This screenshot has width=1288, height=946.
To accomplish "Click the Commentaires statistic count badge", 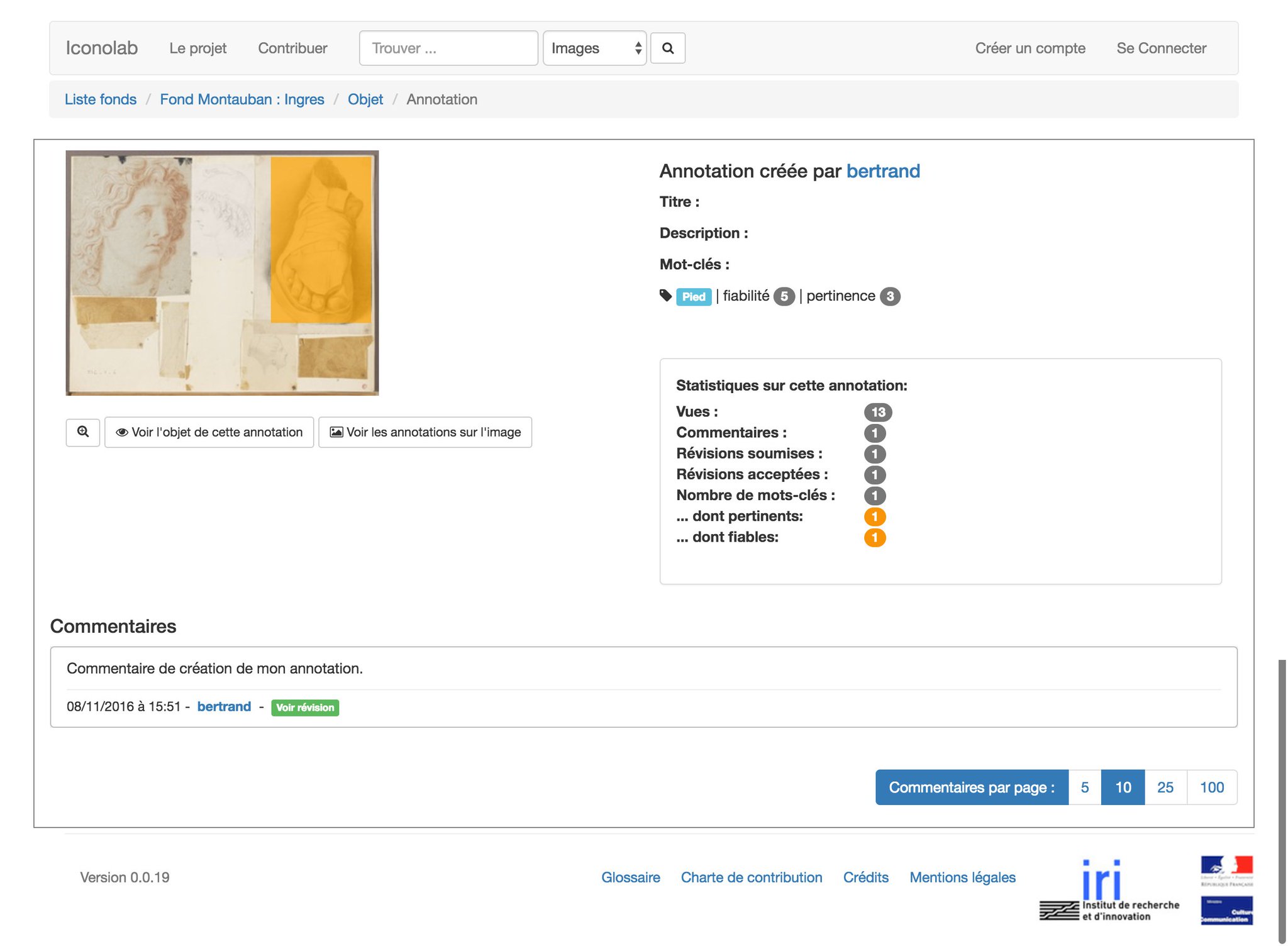I will (x=875, y=433).
